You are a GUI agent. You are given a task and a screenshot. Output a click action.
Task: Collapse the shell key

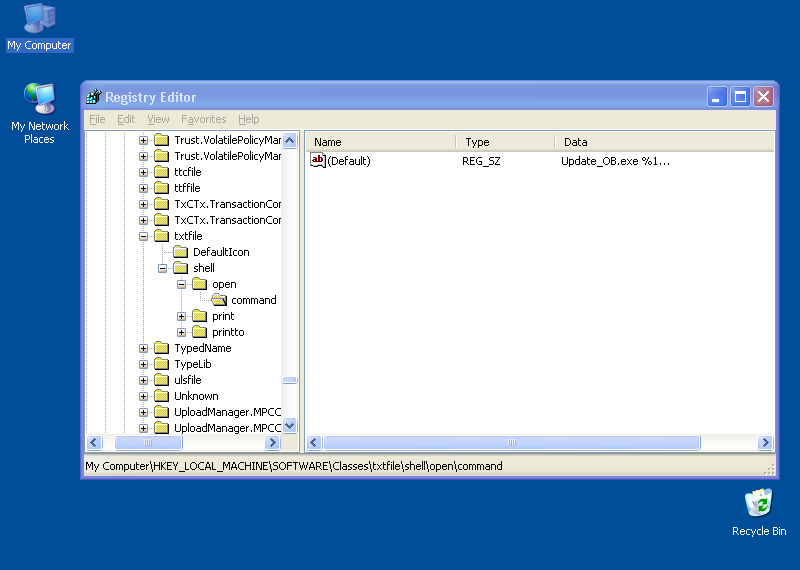(162, 268)
